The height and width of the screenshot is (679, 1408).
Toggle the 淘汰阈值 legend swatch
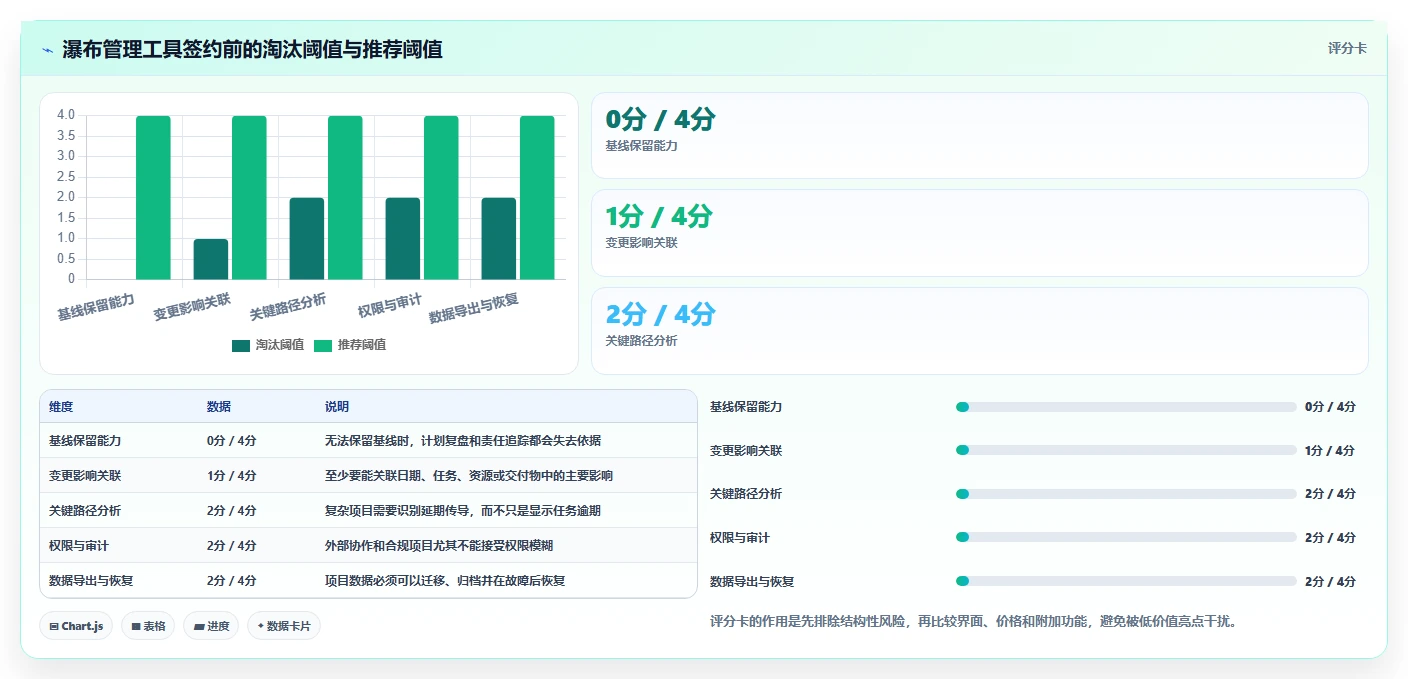(x=241, y=345)
